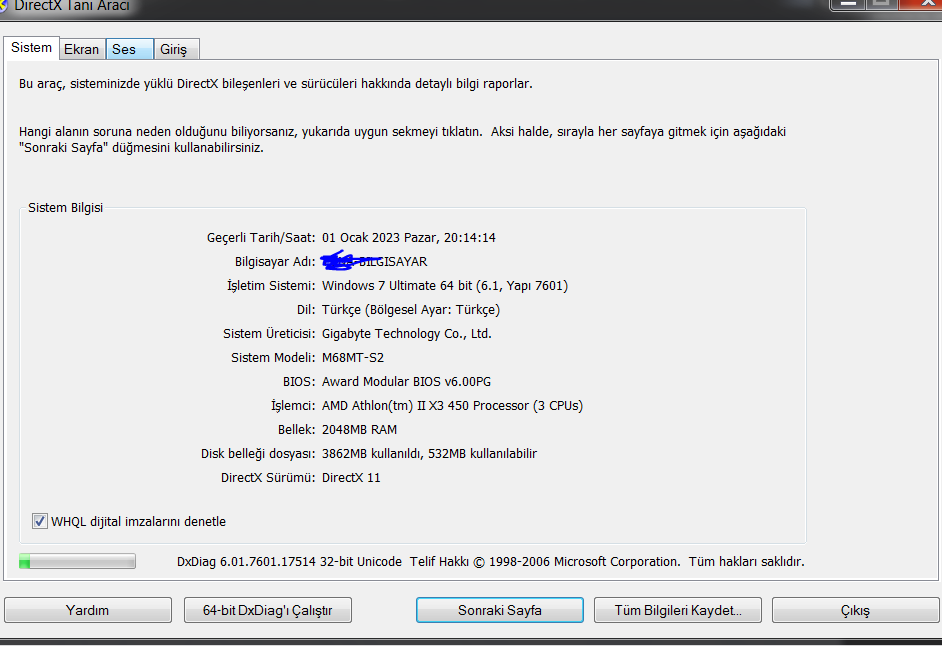Viewport: 942px width, 646px height.
Task: Click 'Gigabyte Technology Co., Ltd.' value
Action: 407,334
